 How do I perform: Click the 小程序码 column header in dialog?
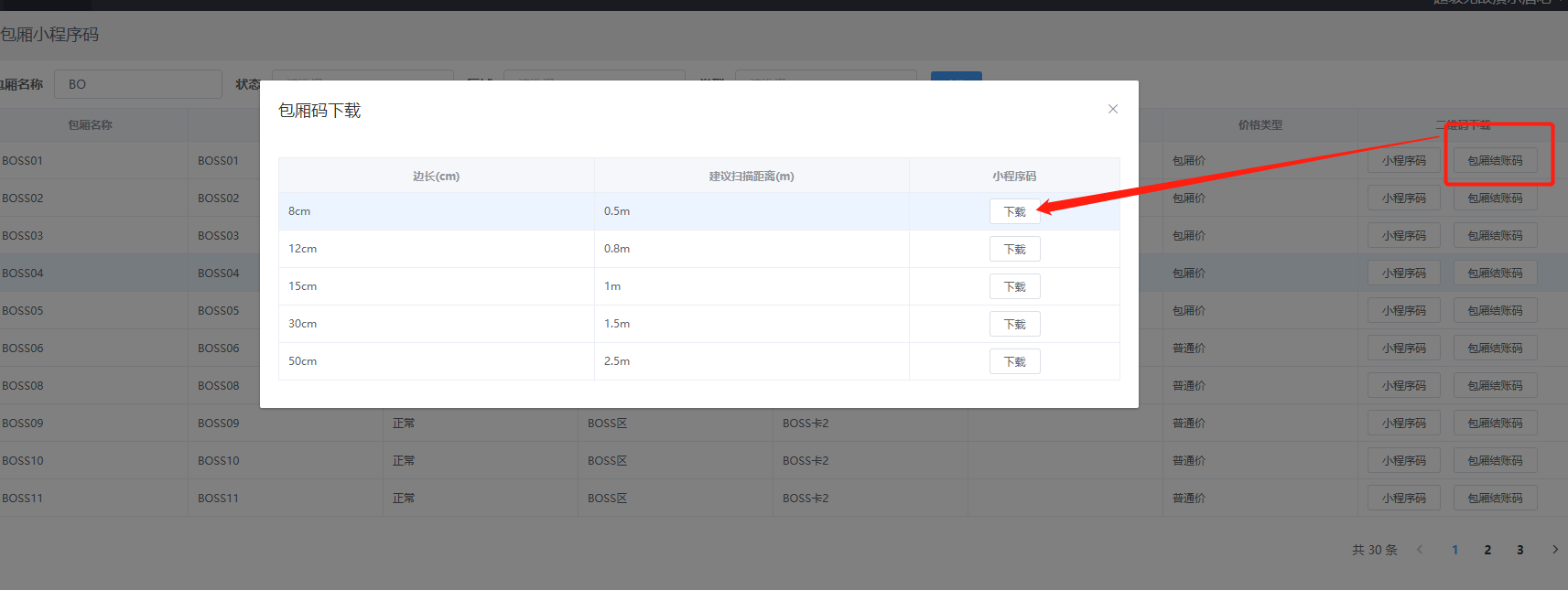tap(1014, 176)
